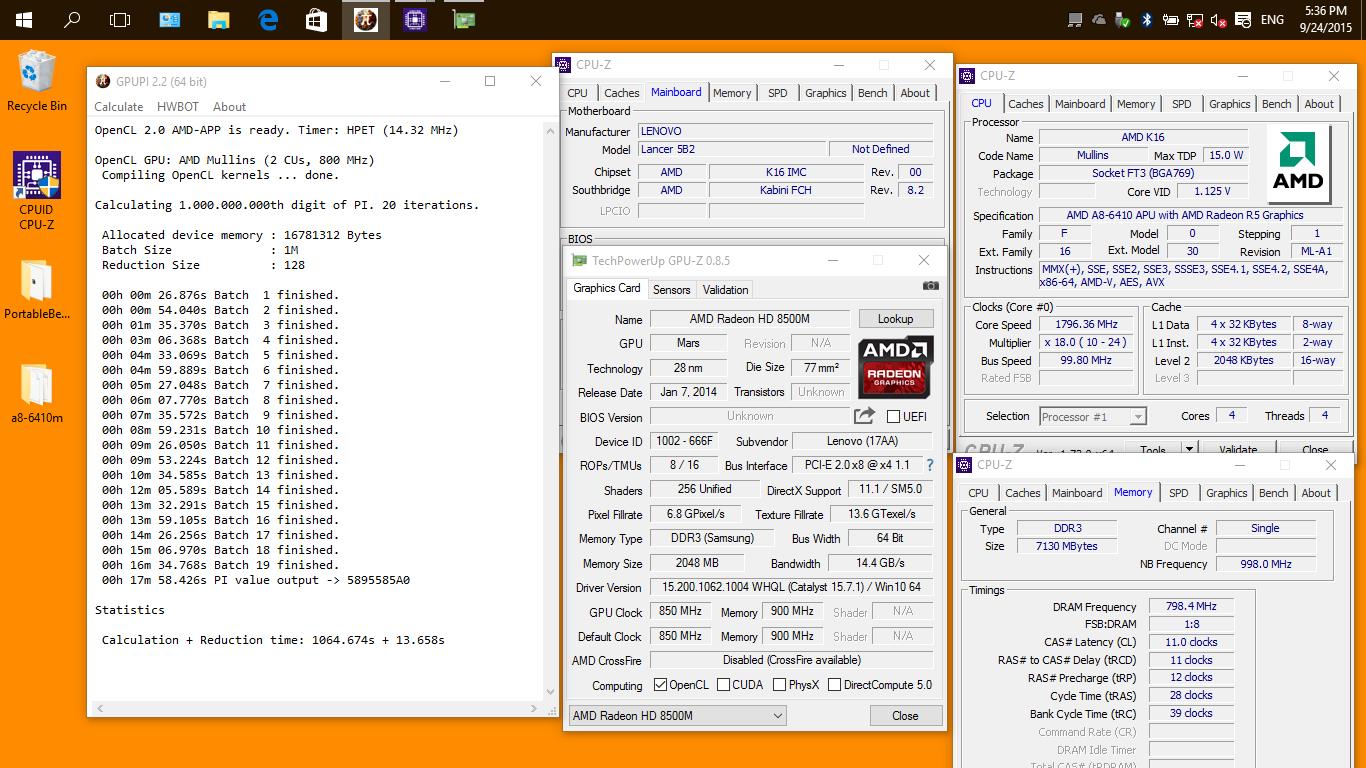The image size is (1366, 768).
Task: Click GPU Clock 850 MHz field
Action: [x=680, y=611]
